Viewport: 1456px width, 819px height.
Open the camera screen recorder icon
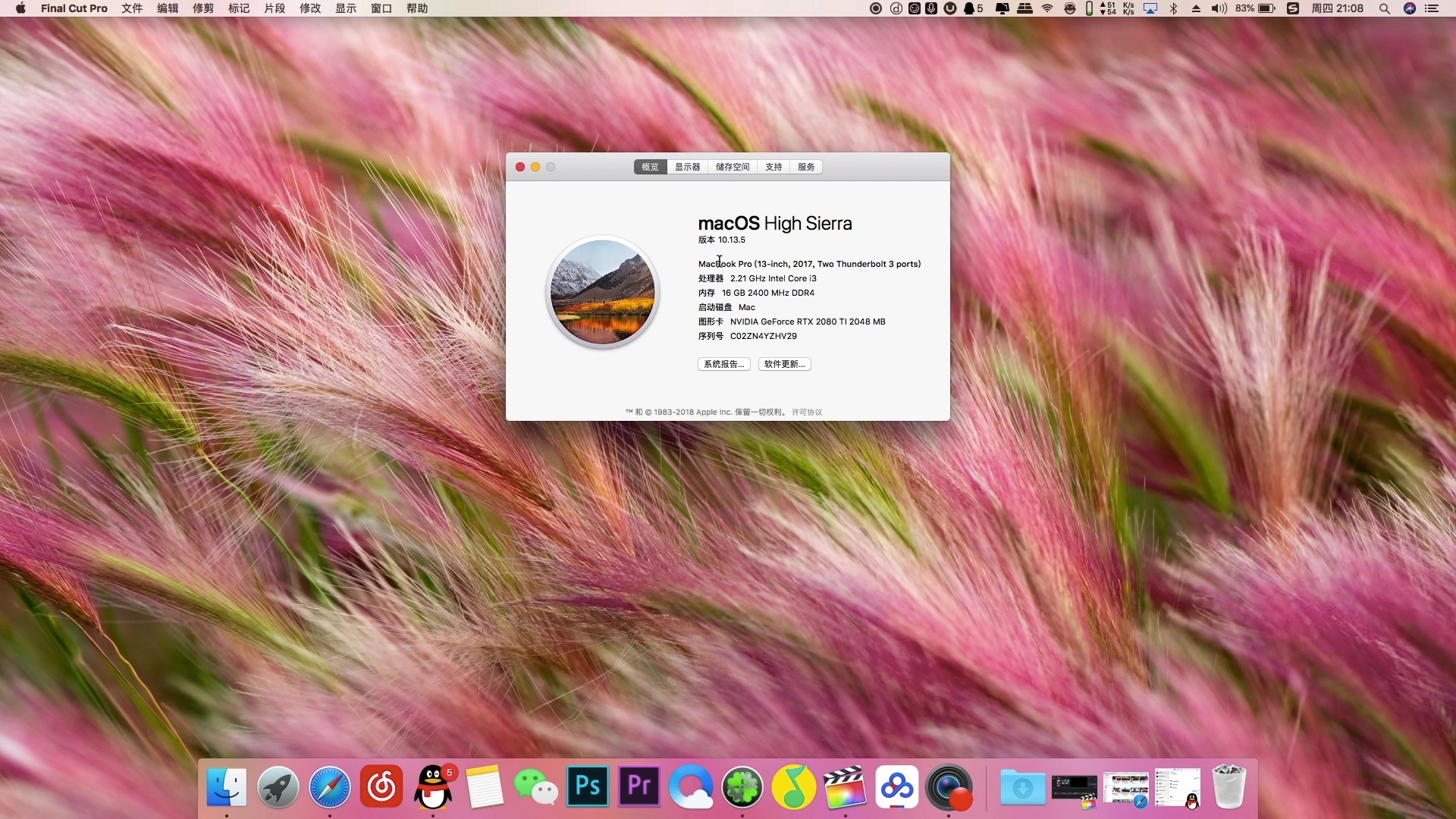coord(949,787)
